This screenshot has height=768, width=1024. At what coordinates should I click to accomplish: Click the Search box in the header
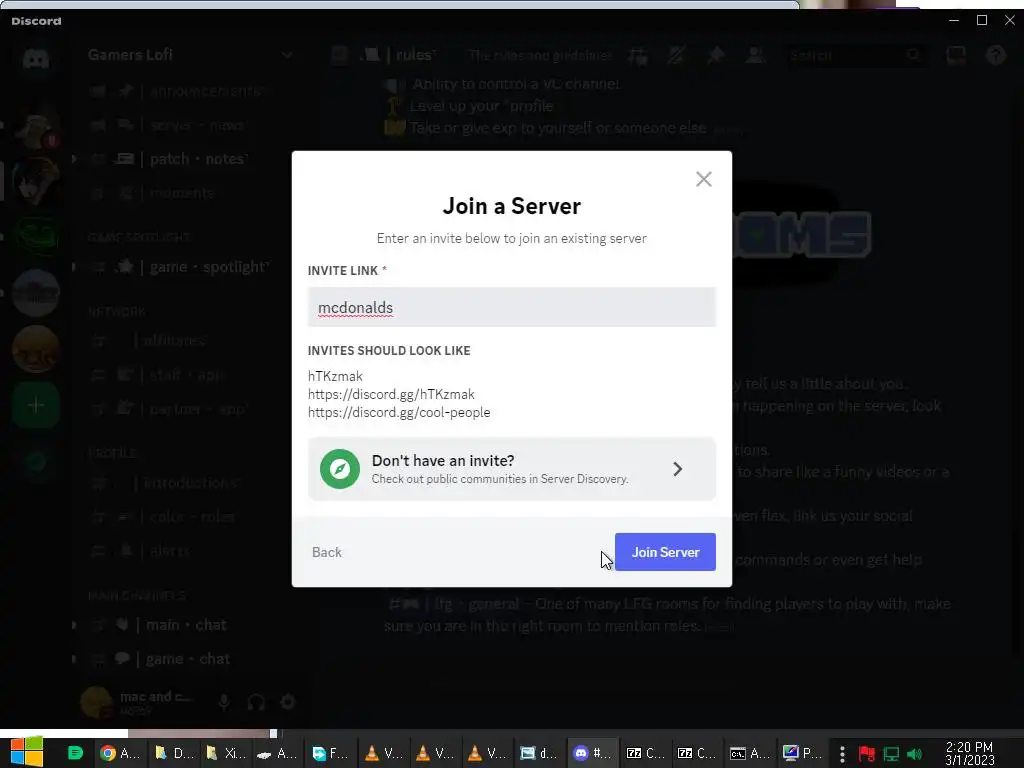point(856,56)
